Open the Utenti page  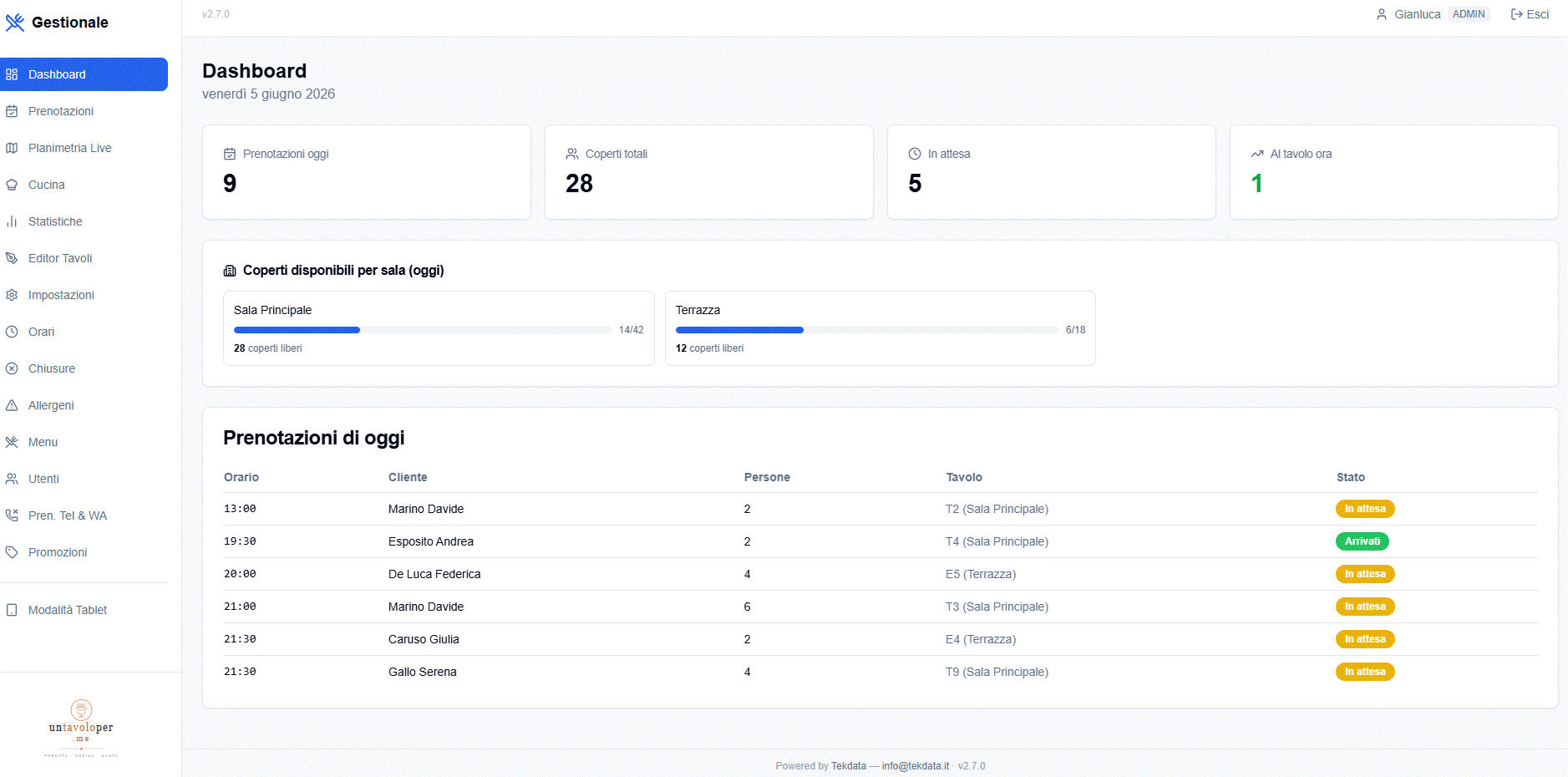[x=84, y=479]
